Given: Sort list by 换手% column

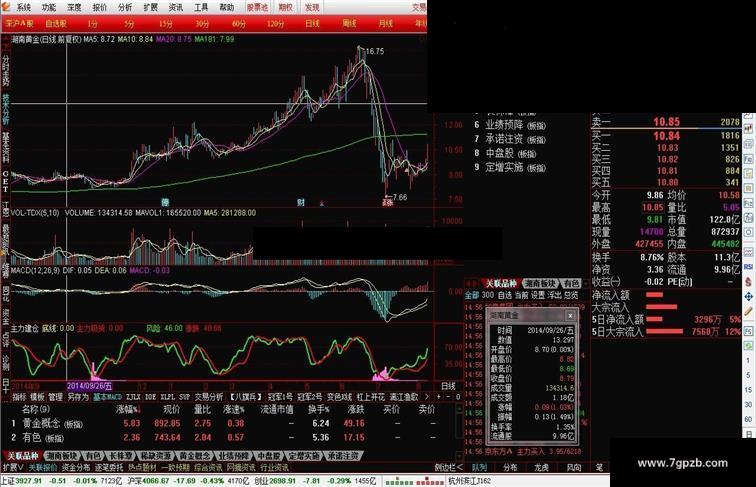Looking at the screenshot, I should pyautogui.click(x=319, y=410).
